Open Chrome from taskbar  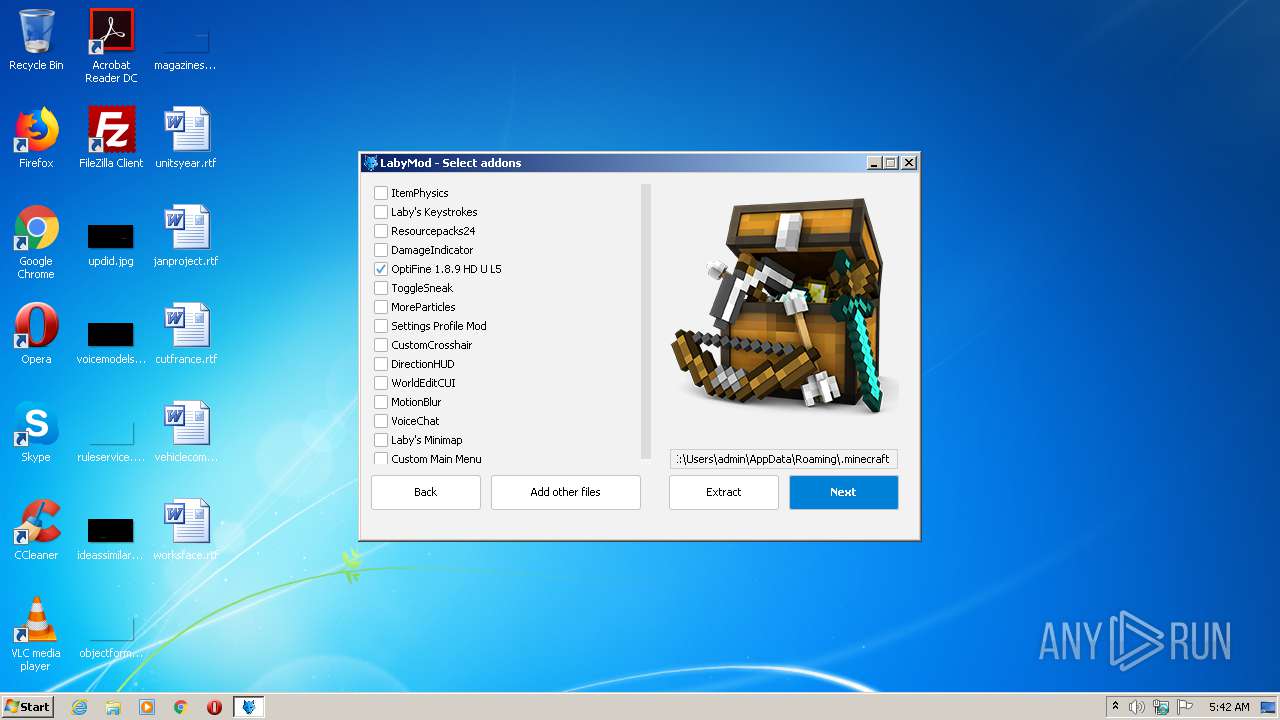181,707
